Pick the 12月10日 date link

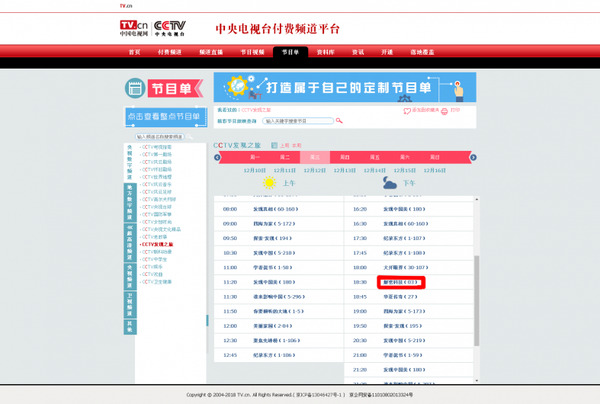tap(255, 170)
